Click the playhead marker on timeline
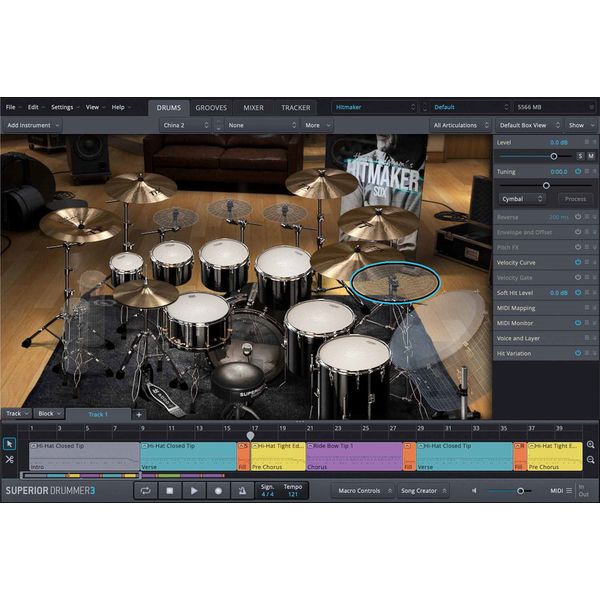 click(250, 436)
